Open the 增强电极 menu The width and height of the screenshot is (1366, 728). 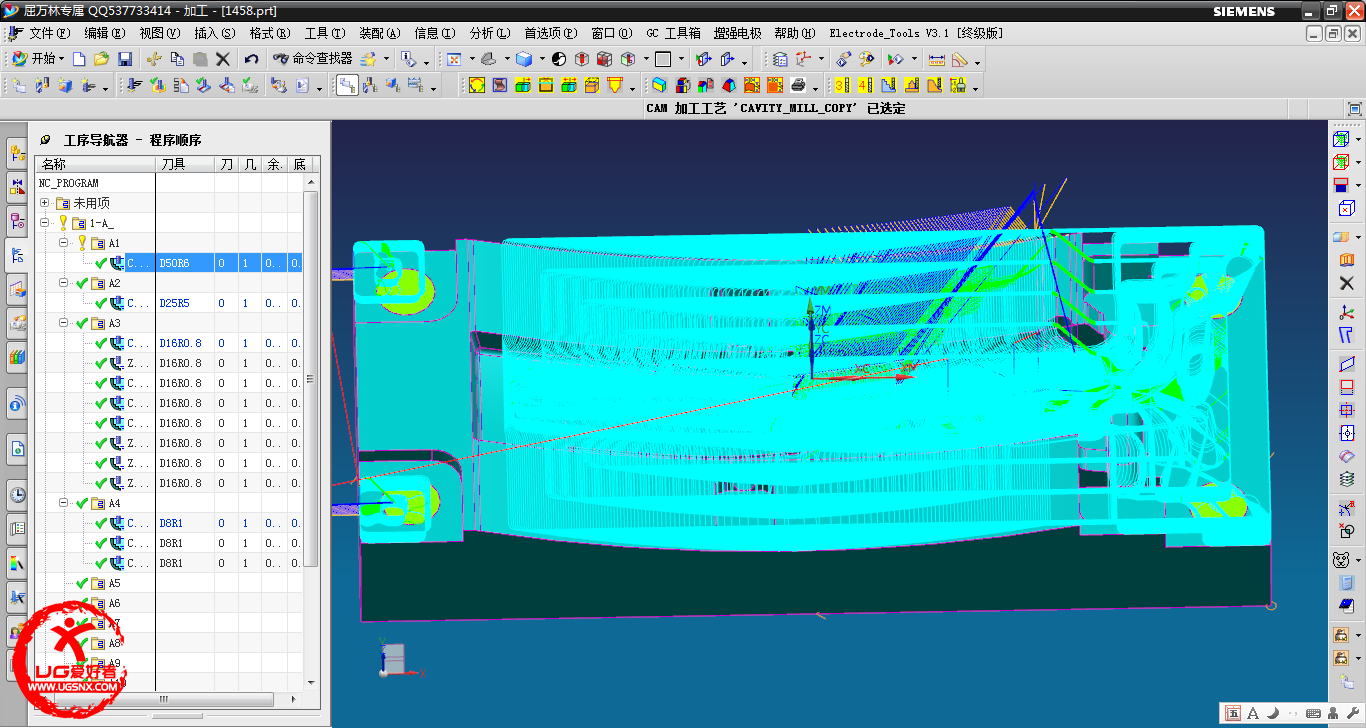[x=737, y=33]
